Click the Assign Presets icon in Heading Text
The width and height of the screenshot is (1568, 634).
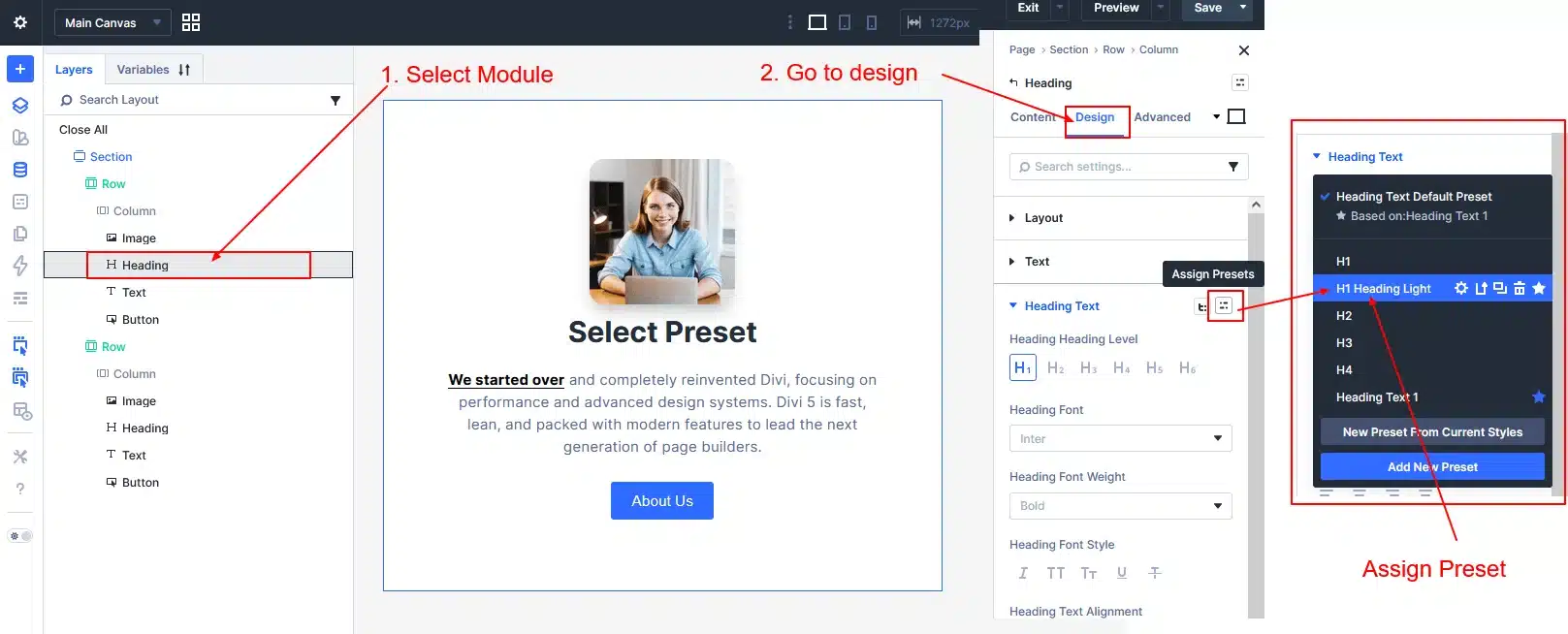coord(1224,305)
